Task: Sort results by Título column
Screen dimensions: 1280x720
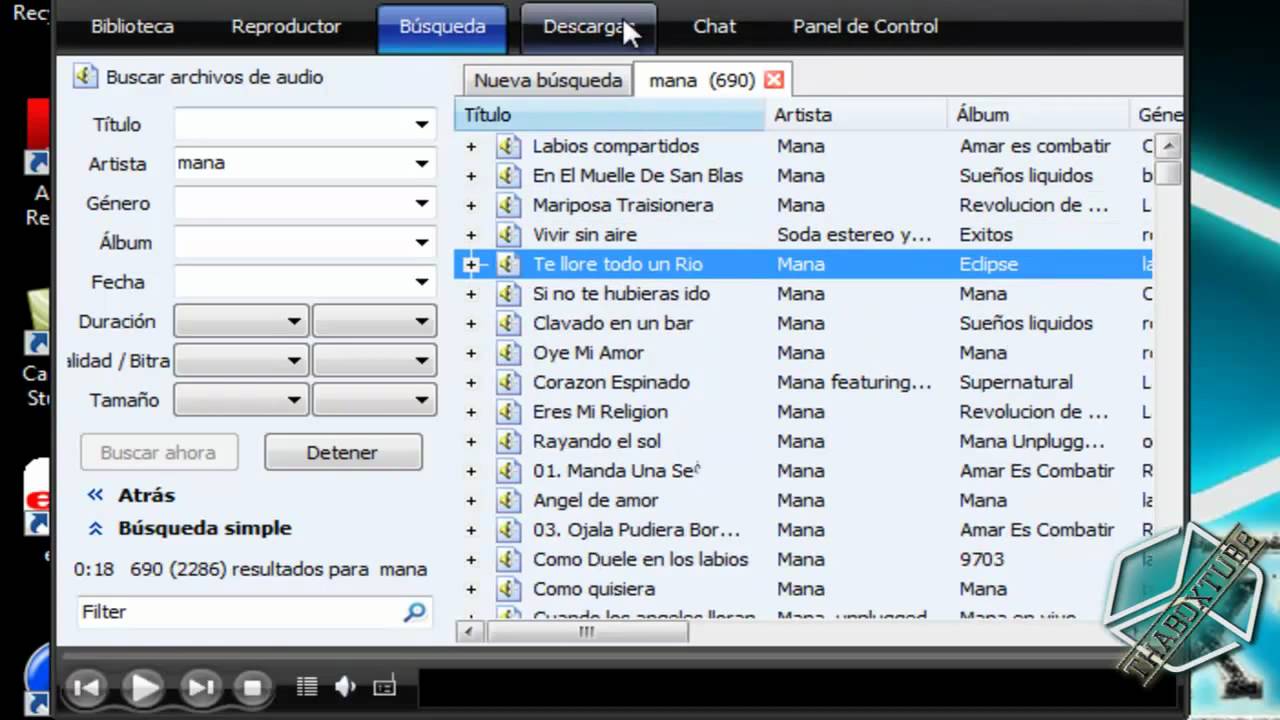Action: (x=610, y=115)
